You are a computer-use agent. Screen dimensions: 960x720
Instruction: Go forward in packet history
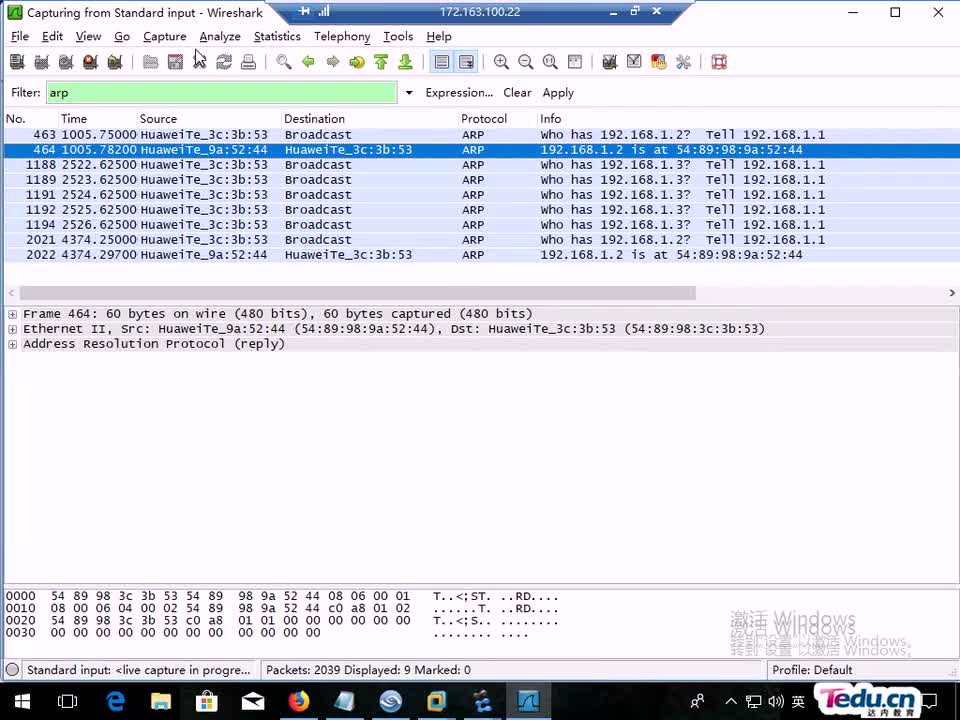[332, 62]
